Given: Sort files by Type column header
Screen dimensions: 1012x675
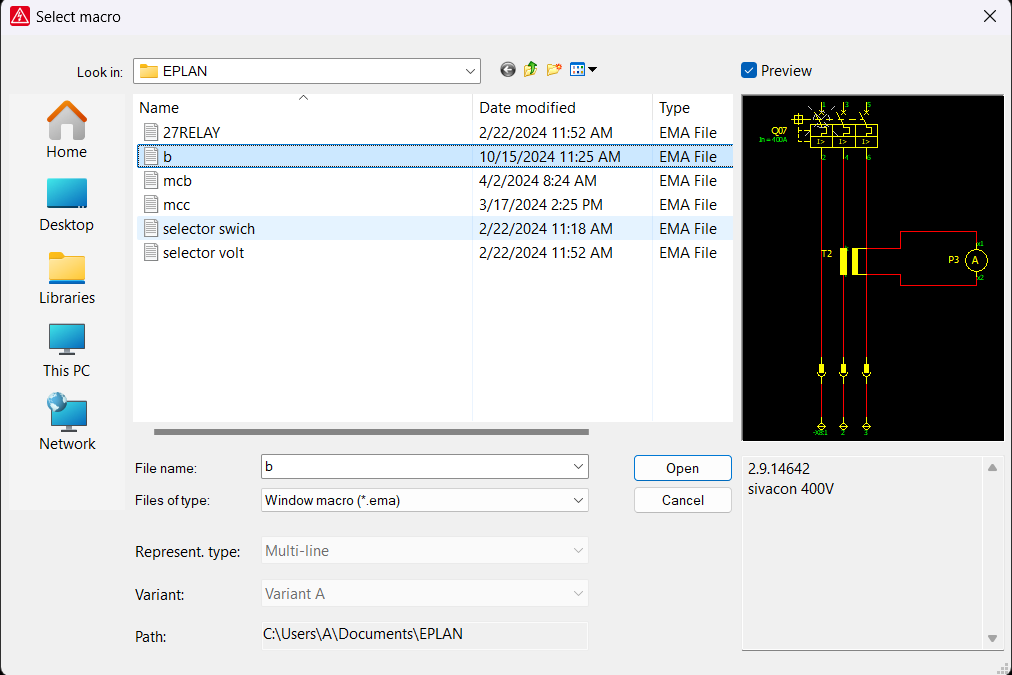Looking at the screenshot, I should coord(693,108).
